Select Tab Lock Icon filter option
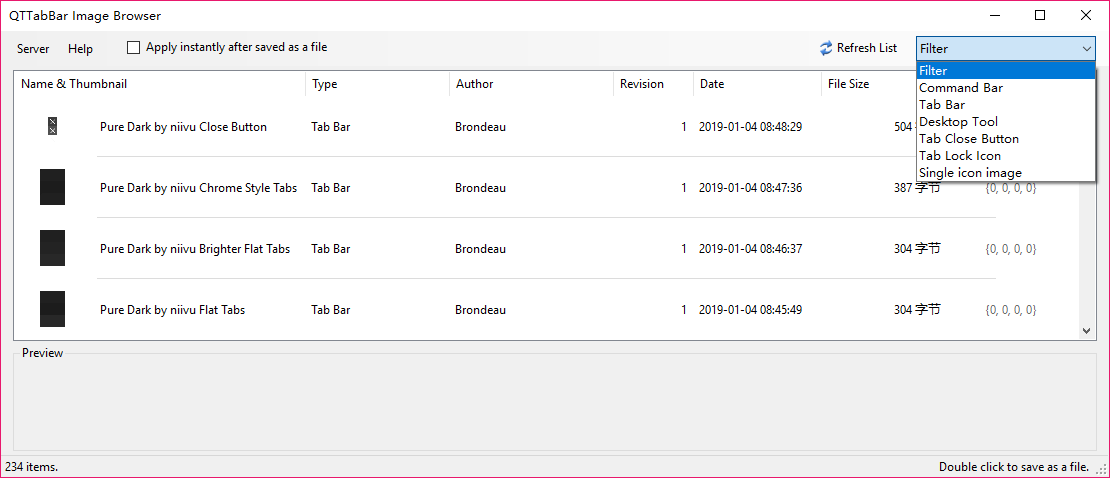1110x478 pixels. pyautogui.click(x=960, y=156)
